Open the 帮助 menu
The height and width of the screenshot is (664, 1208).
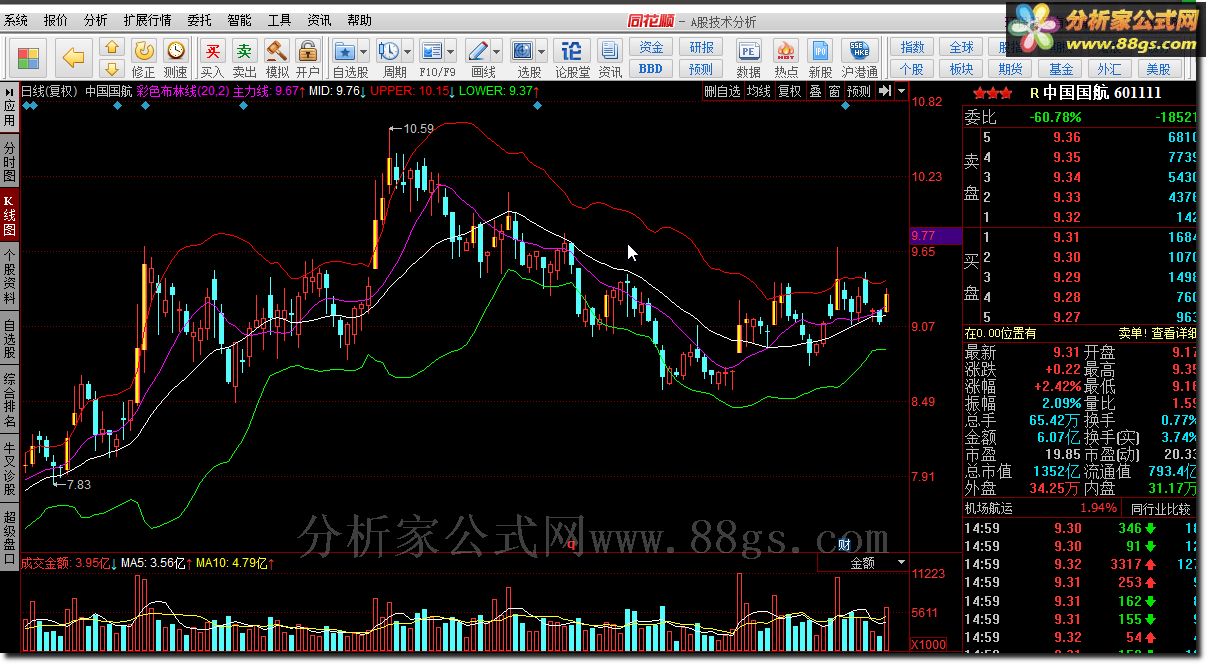359,20
